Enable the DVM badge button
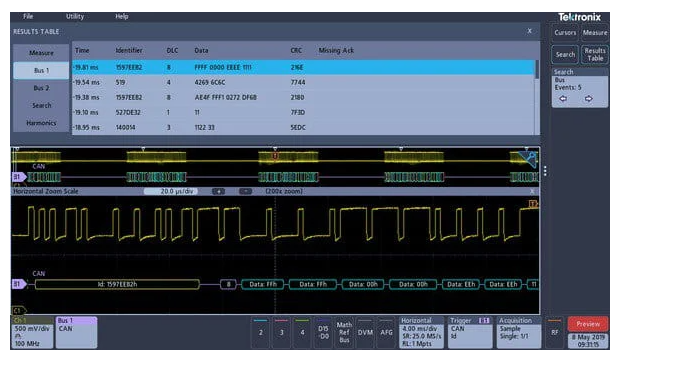 [365, 332]
